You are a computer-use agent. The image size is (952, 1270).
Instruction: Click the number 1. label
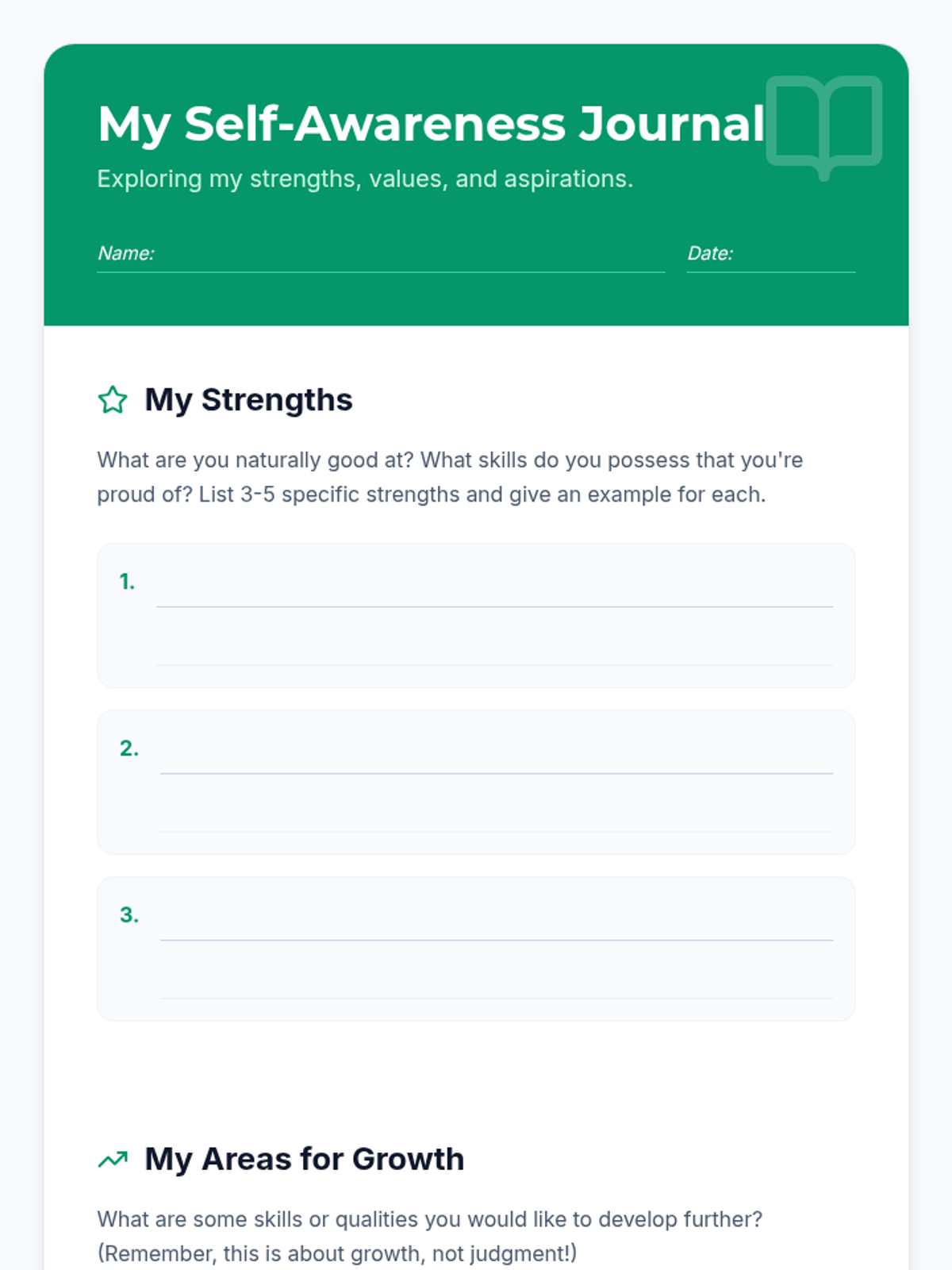(127, 582)
